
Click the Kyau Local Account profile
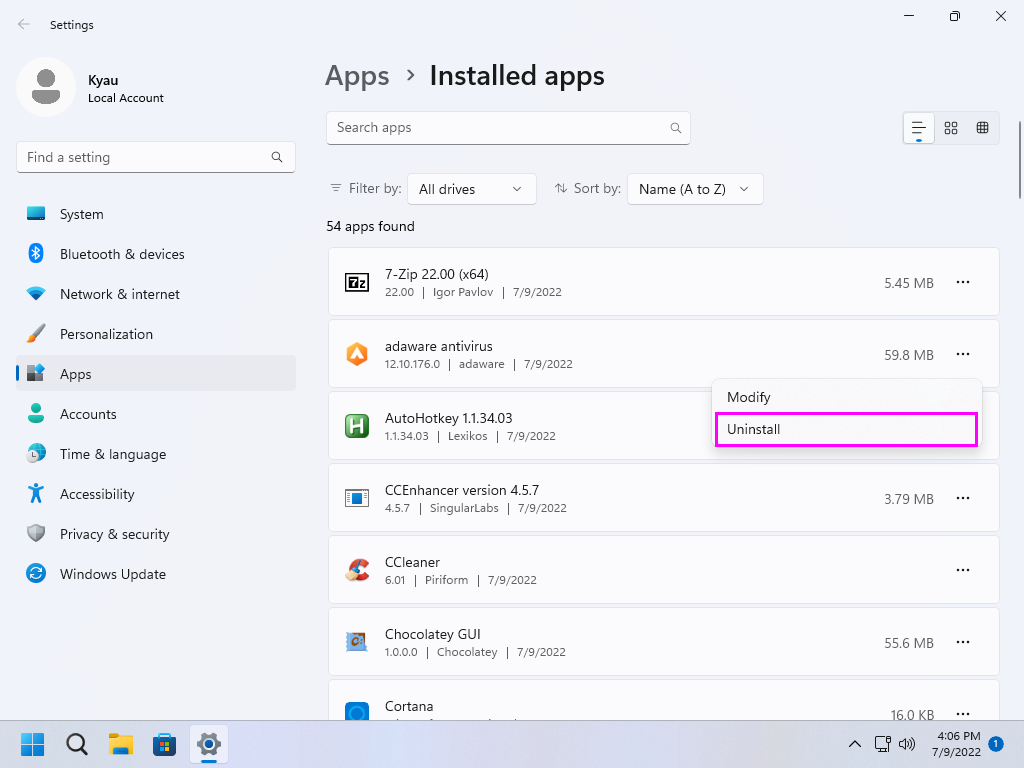coord(91,88)
